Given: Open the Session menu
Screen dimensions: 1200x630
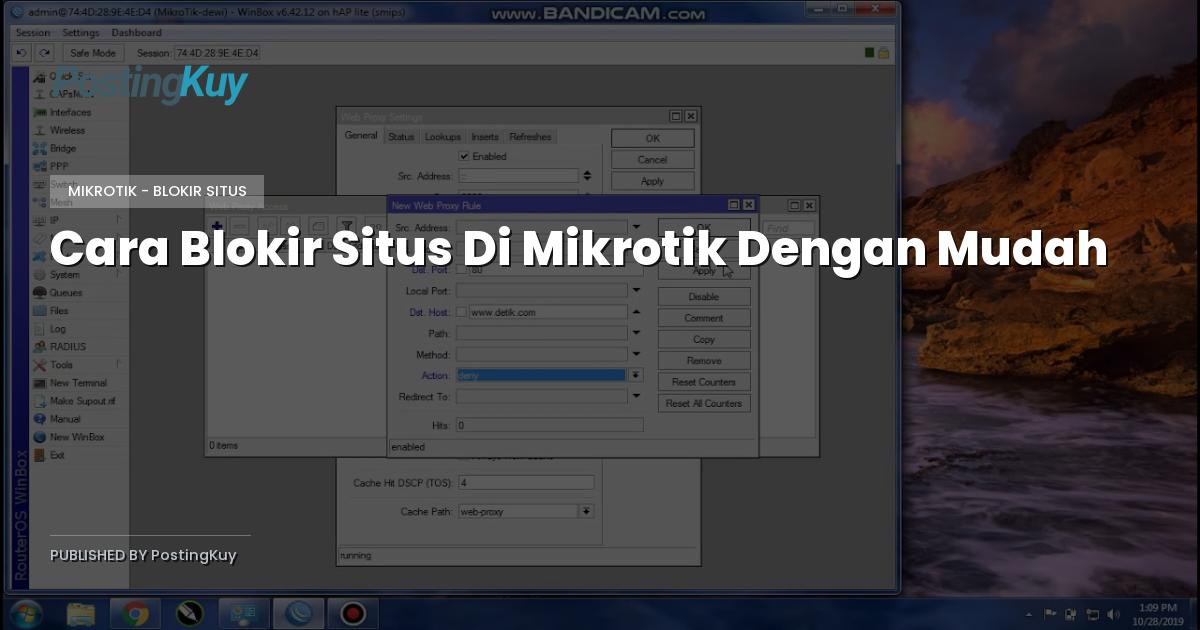Looking at the screenshot, I should click(32, 33).
